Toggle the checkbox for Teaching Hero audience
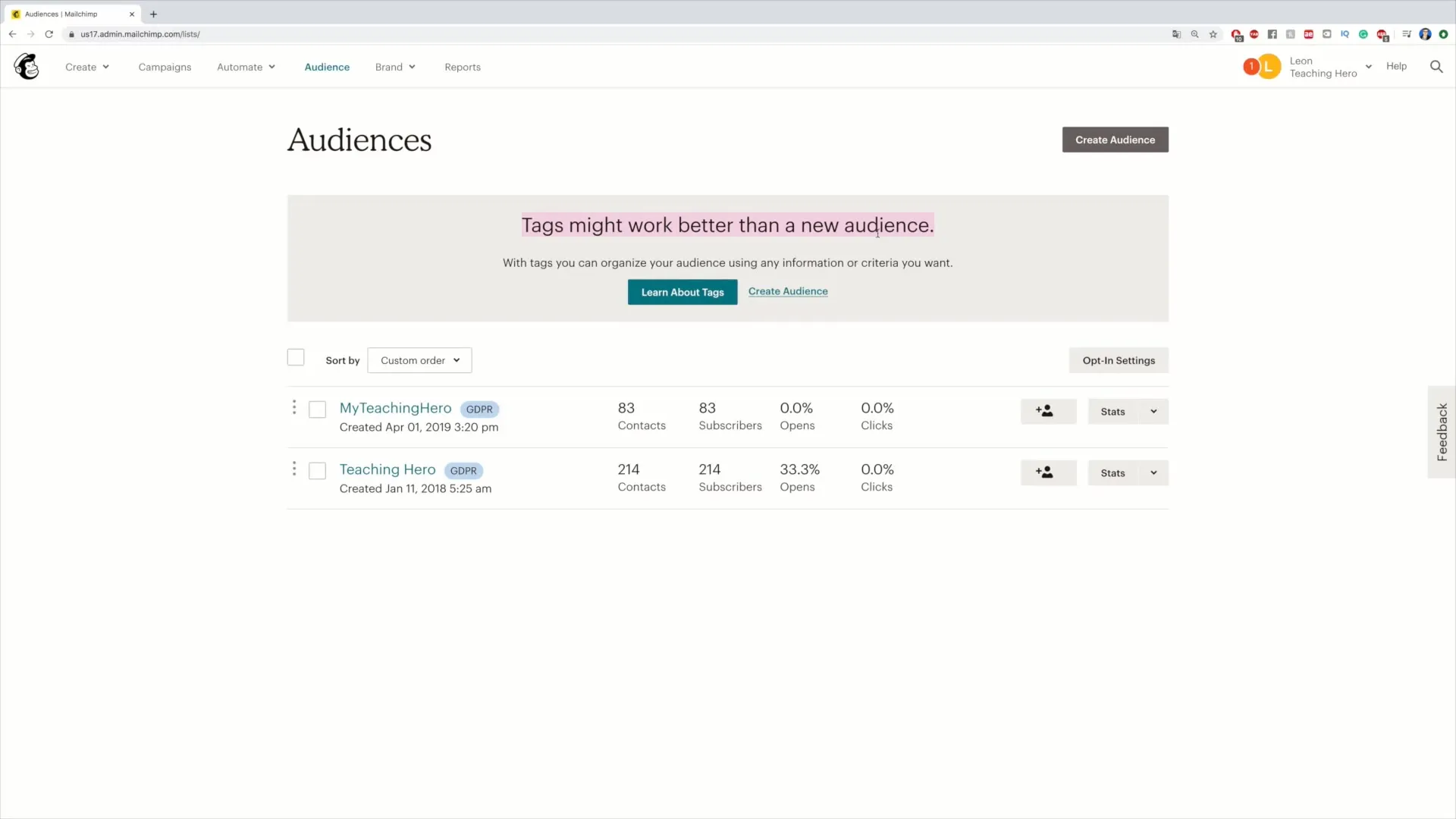The width and height of the screenshot is (1456, 819). [317, 470]
